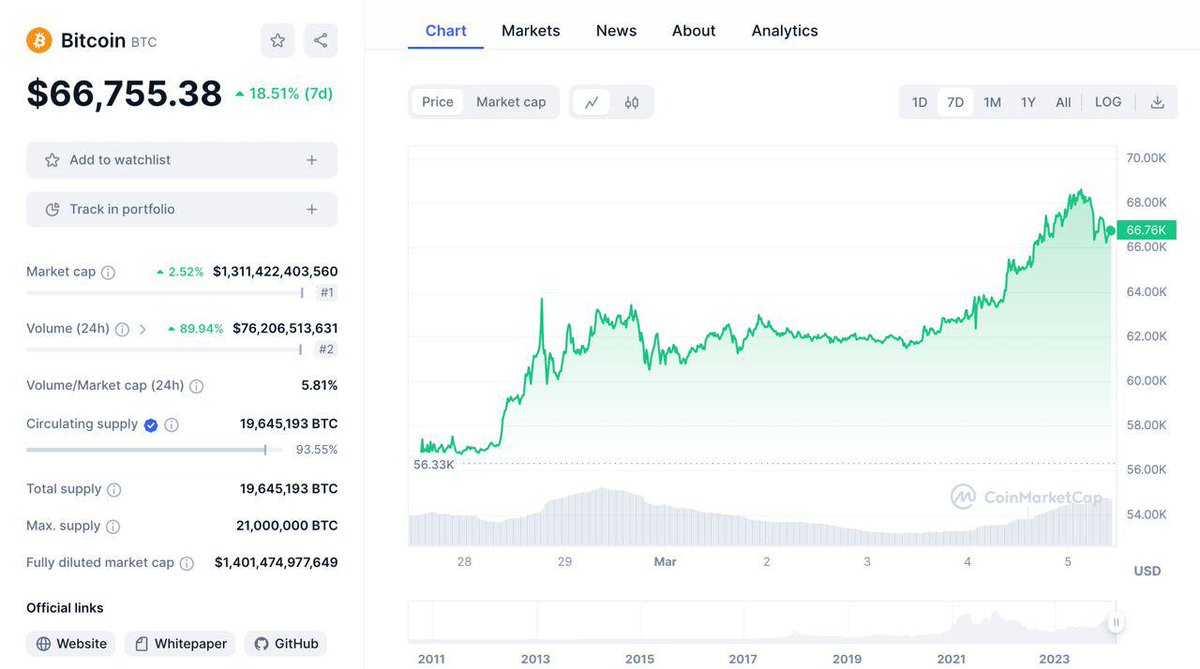
Task: Switch to candlestick chart view icon
Action: pyautogui.click(x=632, y=102)
